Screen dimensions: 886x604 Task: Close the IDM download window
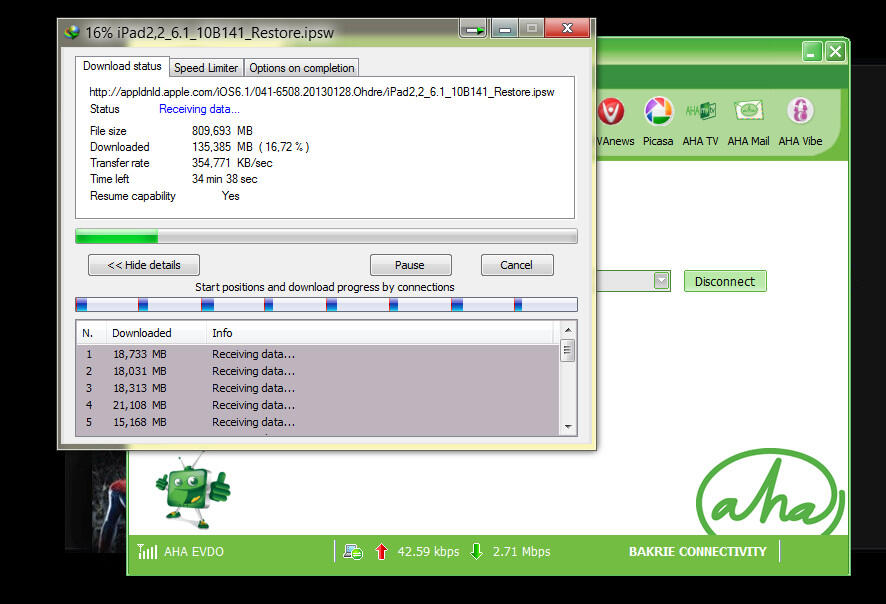(567, 28)
